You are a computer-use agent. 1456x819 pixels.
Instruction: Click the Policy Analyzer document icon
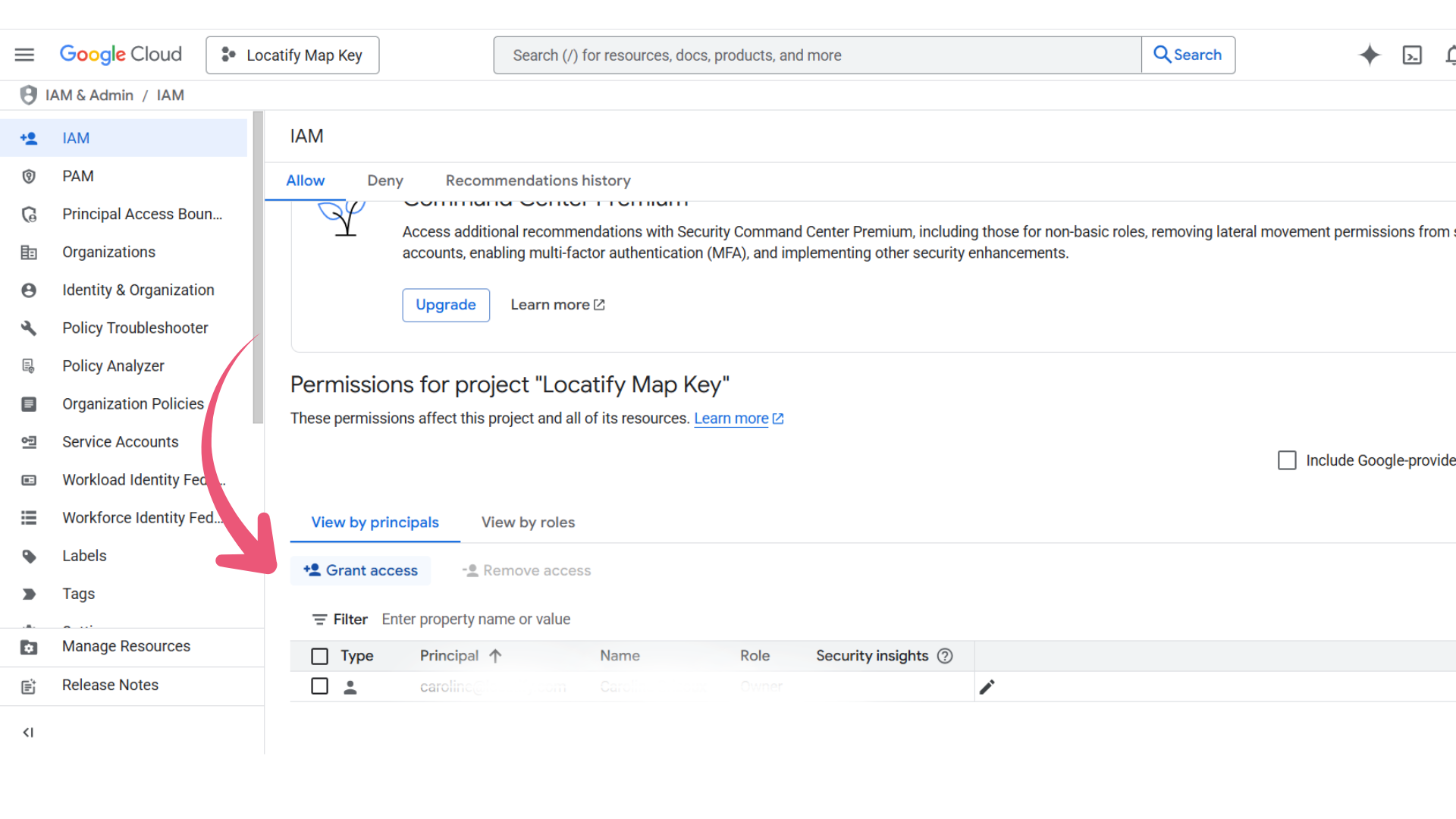(29, 366)
